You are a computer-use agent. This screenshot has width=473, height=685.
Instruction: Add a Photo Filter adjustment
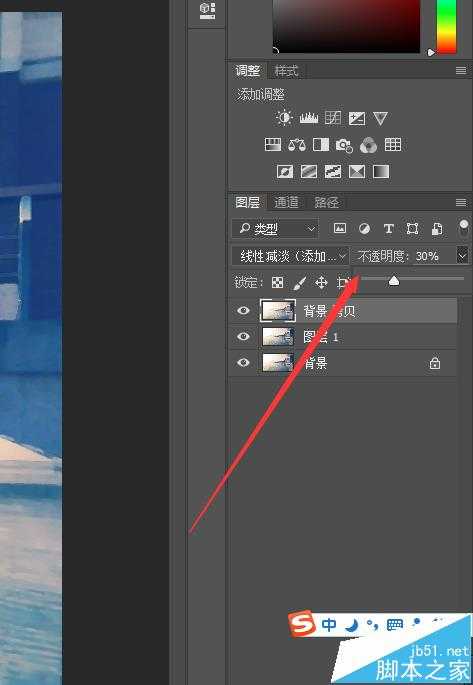(x=344, y=145)
